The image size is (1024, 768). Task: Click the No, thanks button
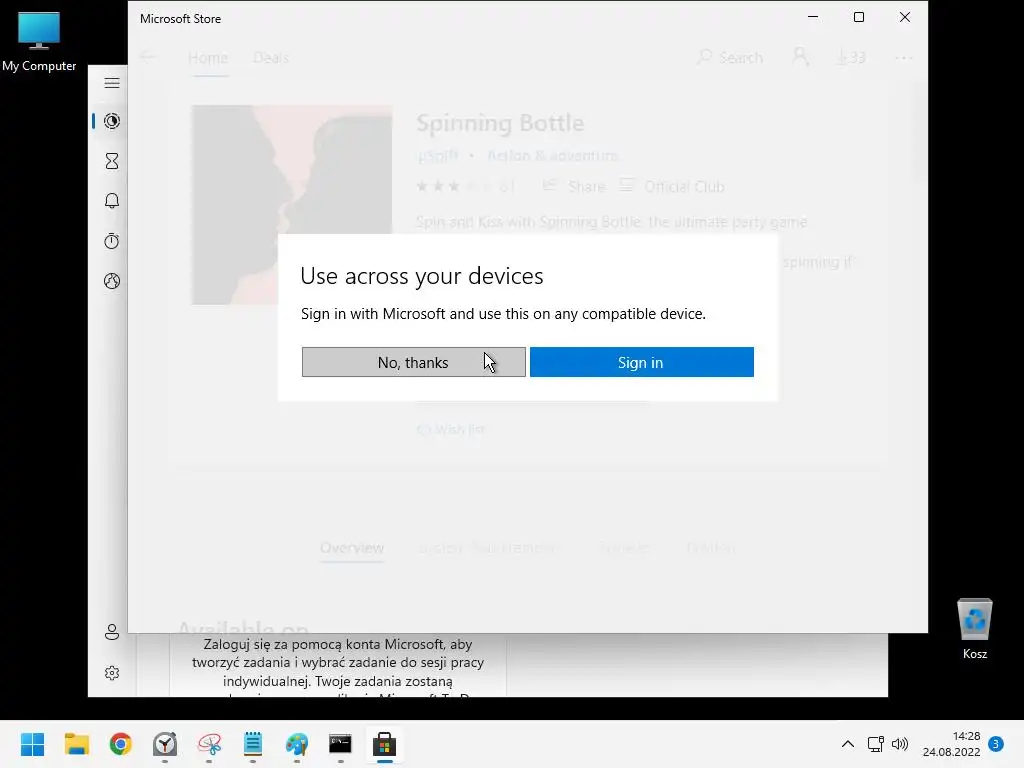(413, 362)
